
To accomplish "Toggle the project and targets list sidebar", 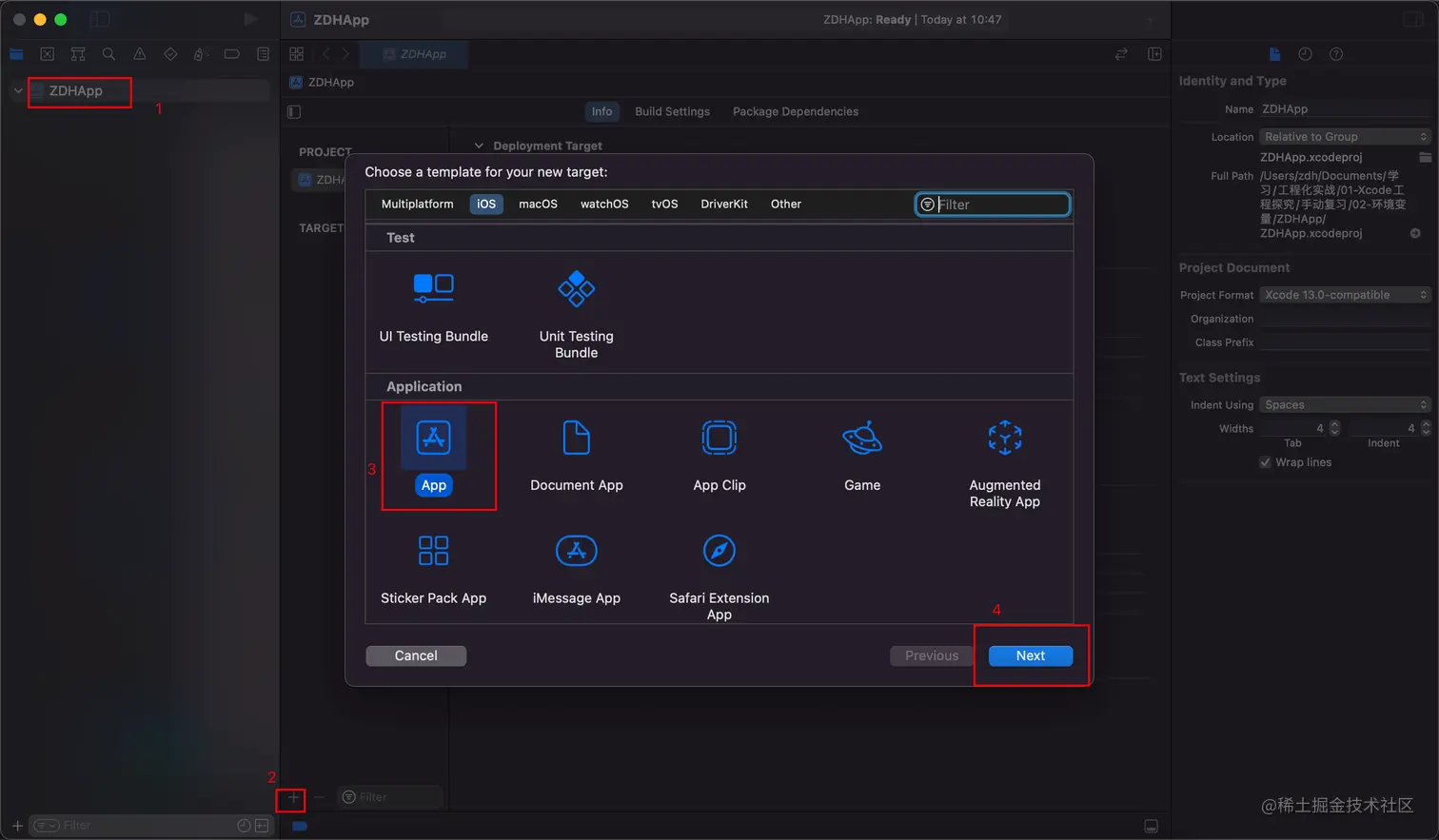I will (294, 111).
